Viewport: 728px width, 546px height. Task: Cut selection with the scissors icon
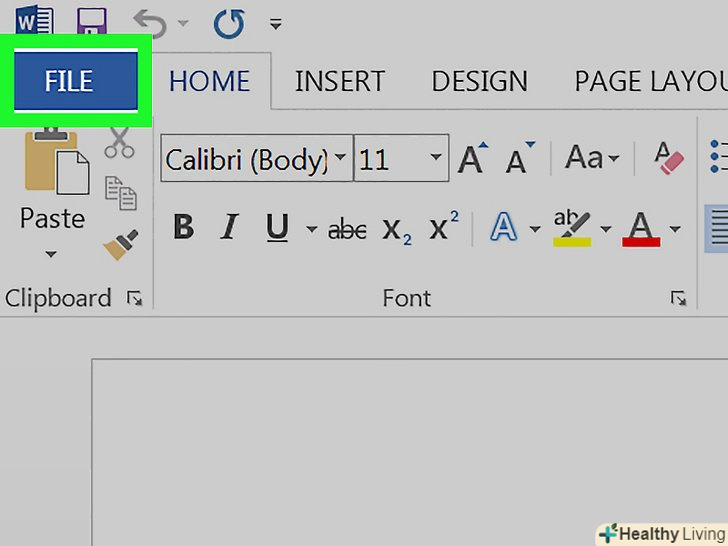[119, 143]
